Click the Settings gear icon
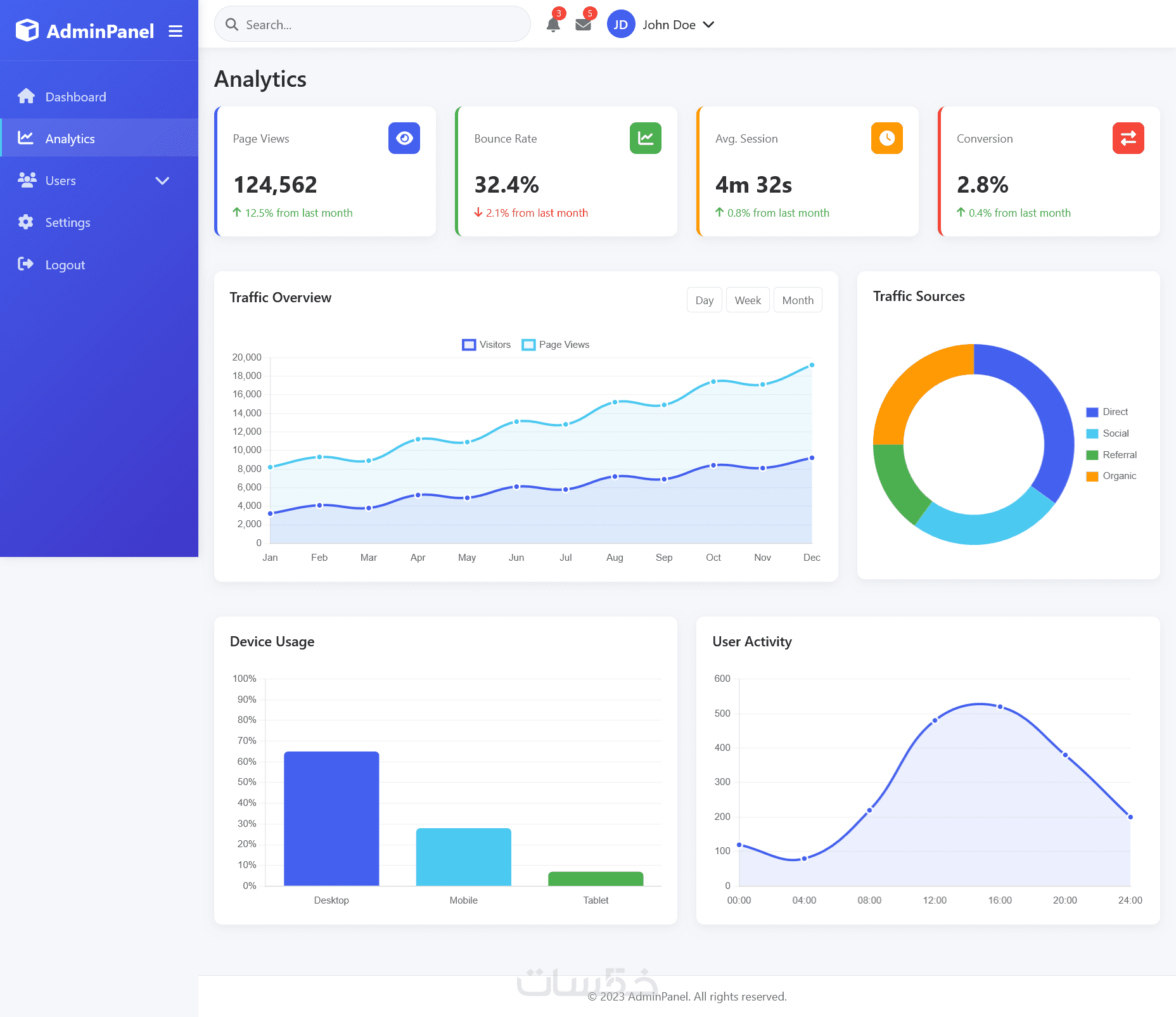 click(25, 222)
